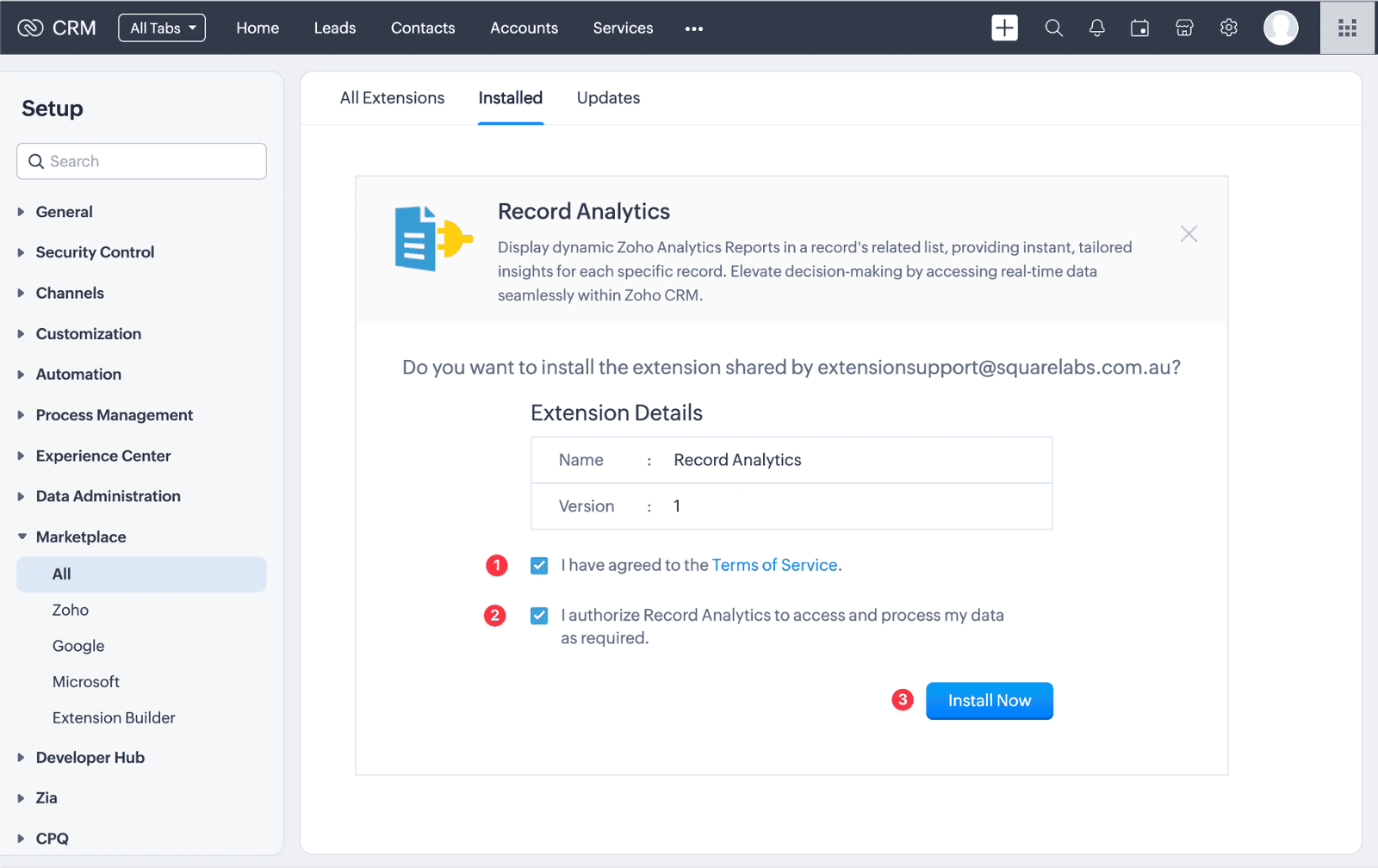Select Google under Marketplace
This screenshot has height=868, width=1378.
[x=78, y=646]
